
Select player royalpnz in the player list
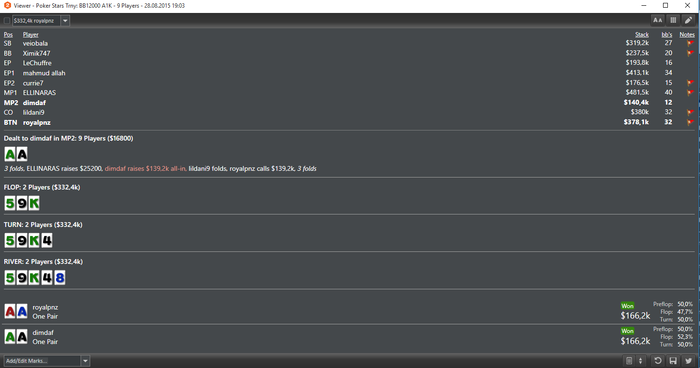click(x=37, y=122)
